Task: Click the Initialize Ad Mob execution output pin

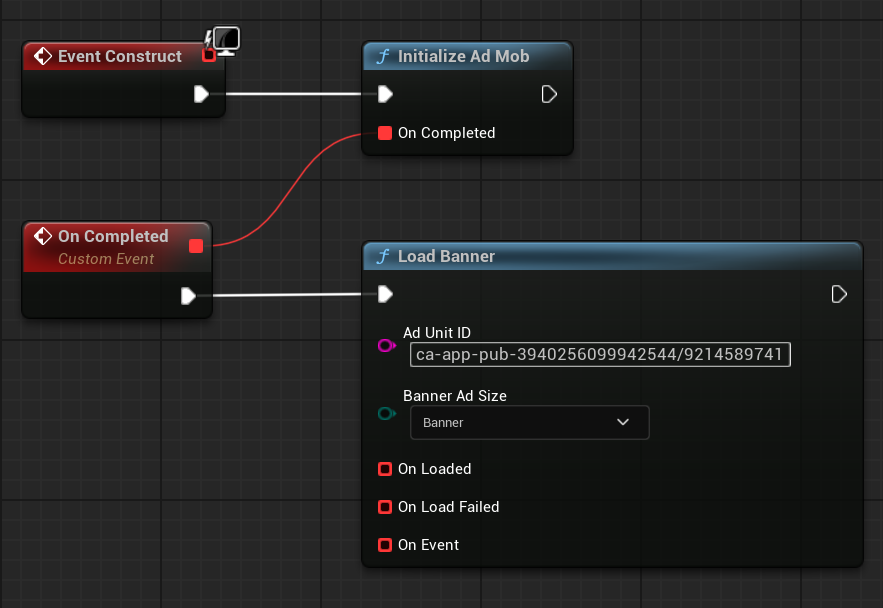Action: [549, 94]
